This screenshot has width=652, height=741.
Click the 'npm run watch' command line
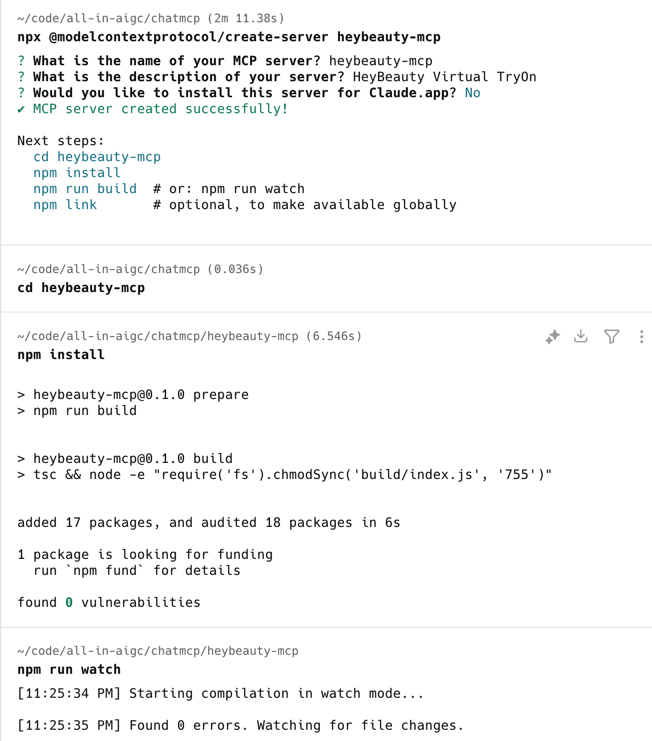coord(69,670)
